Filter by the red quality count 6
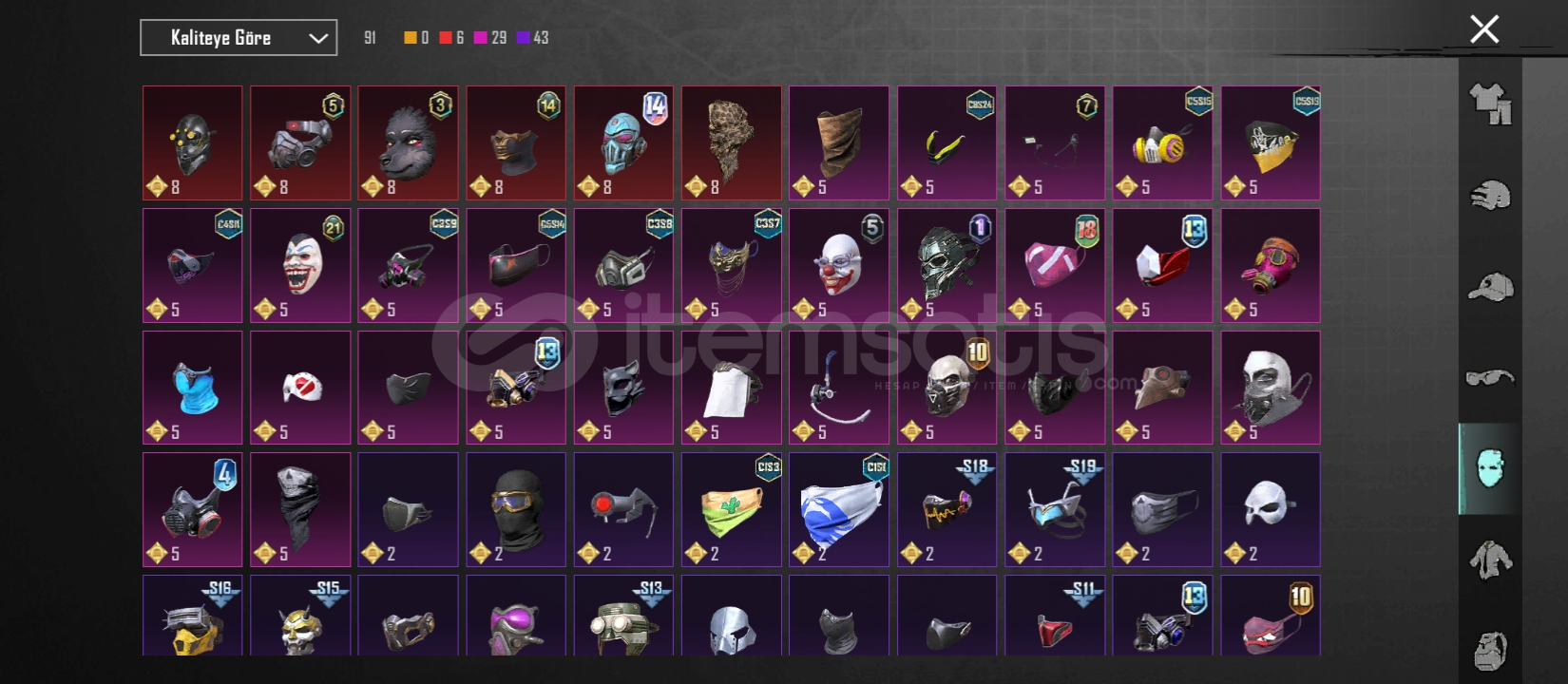 tap(451, 38)
